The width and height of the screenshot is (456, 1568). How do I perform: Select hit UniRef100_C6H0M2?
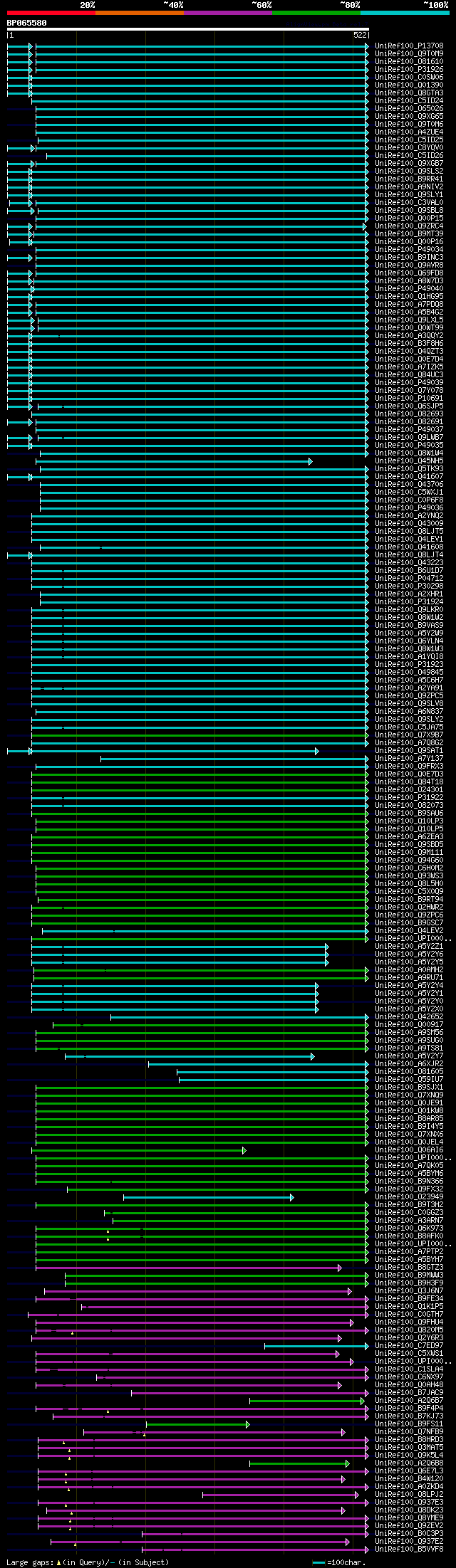coord(409,868)
